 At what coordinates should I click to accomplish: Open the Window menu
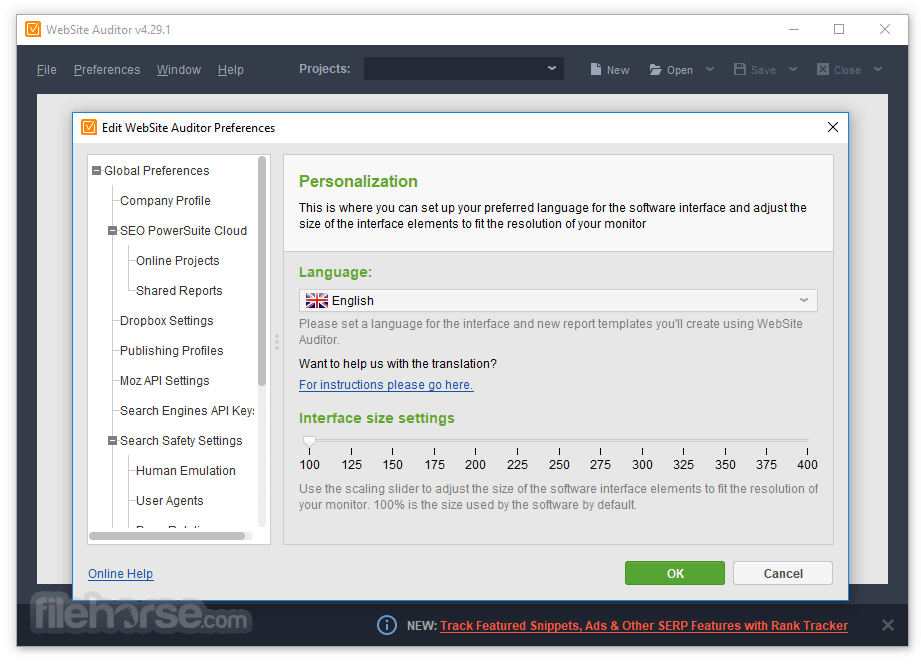point(179,69)
